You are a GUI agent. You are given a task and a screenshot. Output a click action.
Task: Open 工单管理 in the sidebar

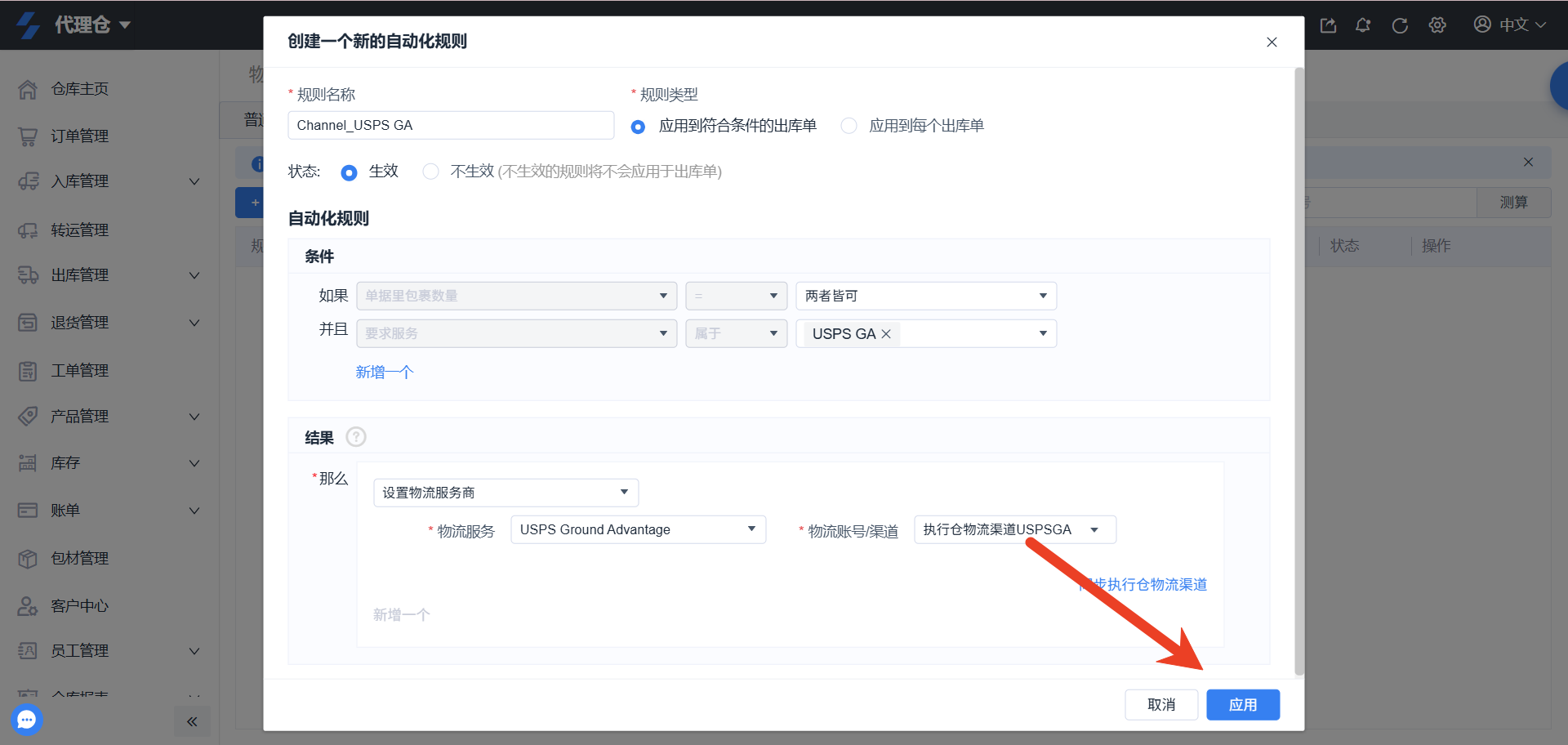(80, 371)
